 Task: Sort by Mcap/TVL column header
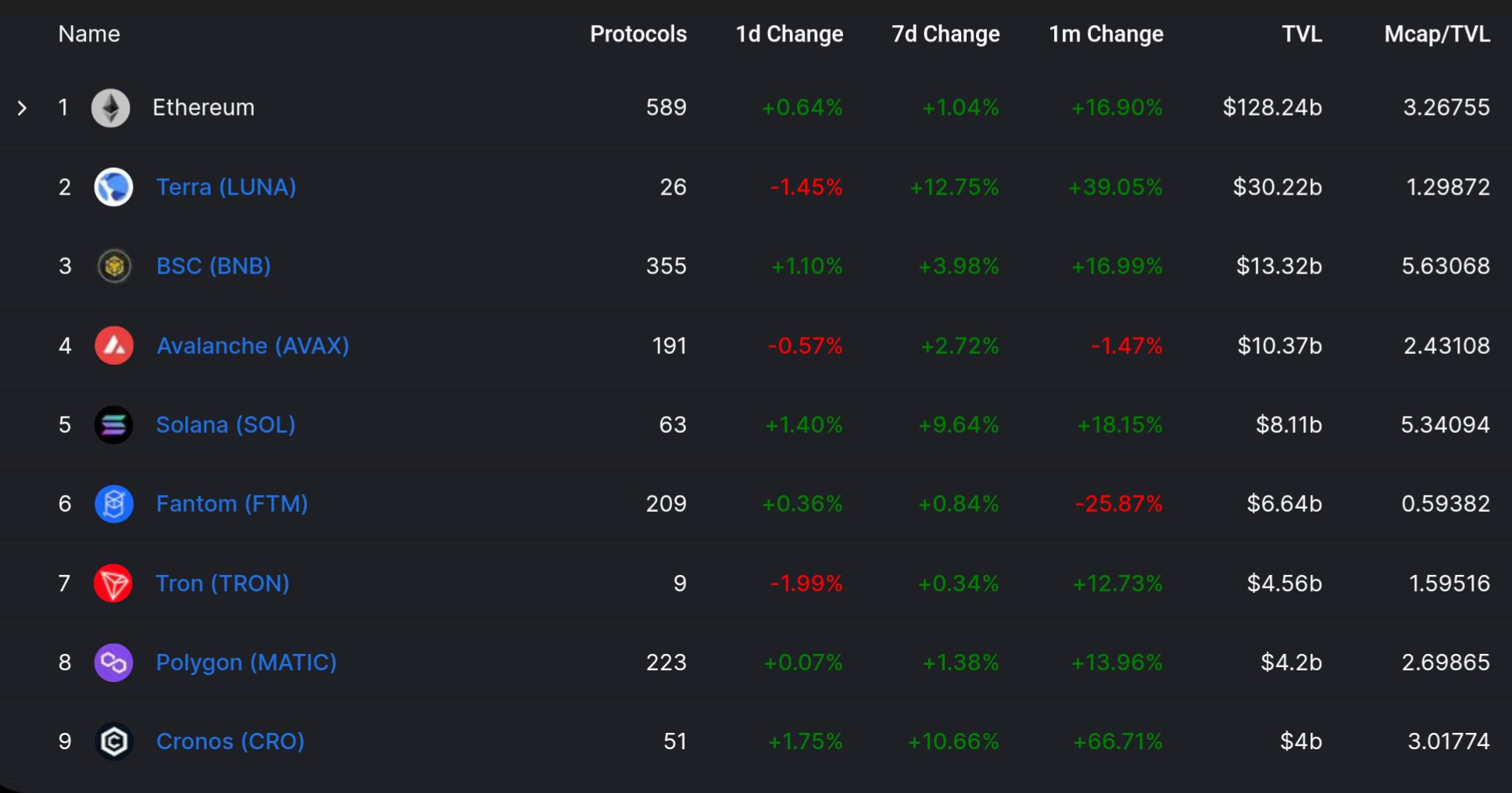point(1436,34)
